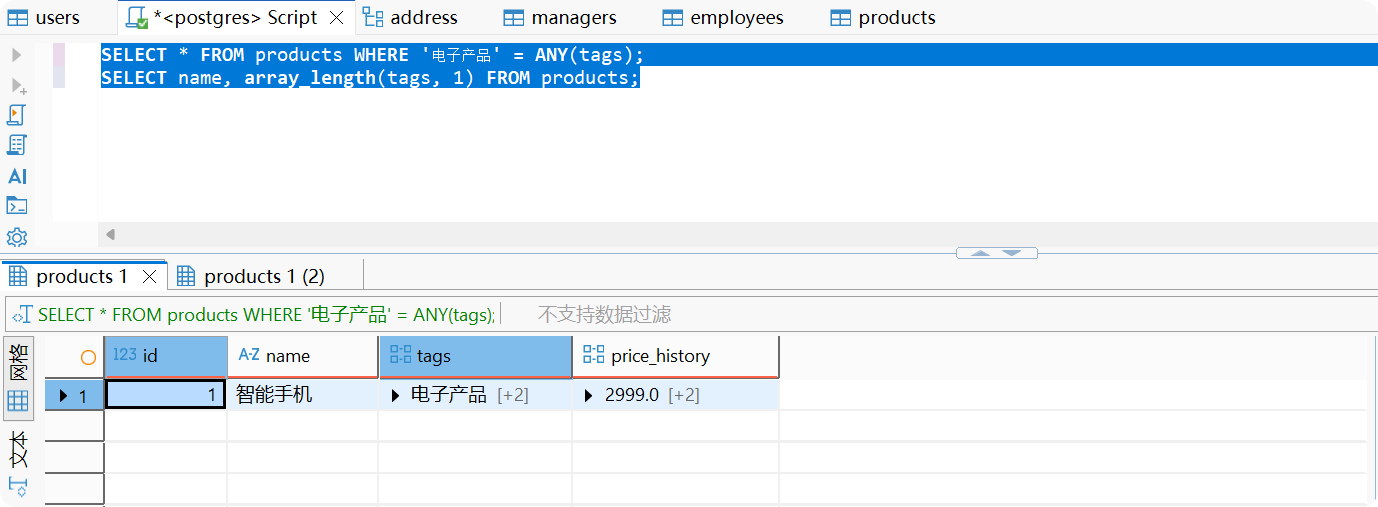Switch result view to 文本 text mode

[18, 450]
